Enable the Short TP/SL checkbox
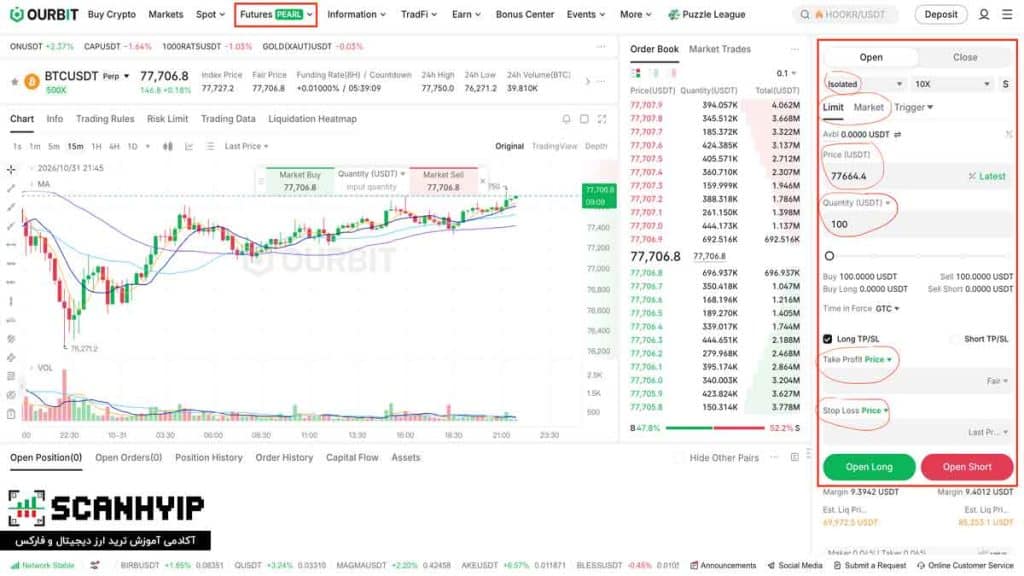 coord(955,339)
